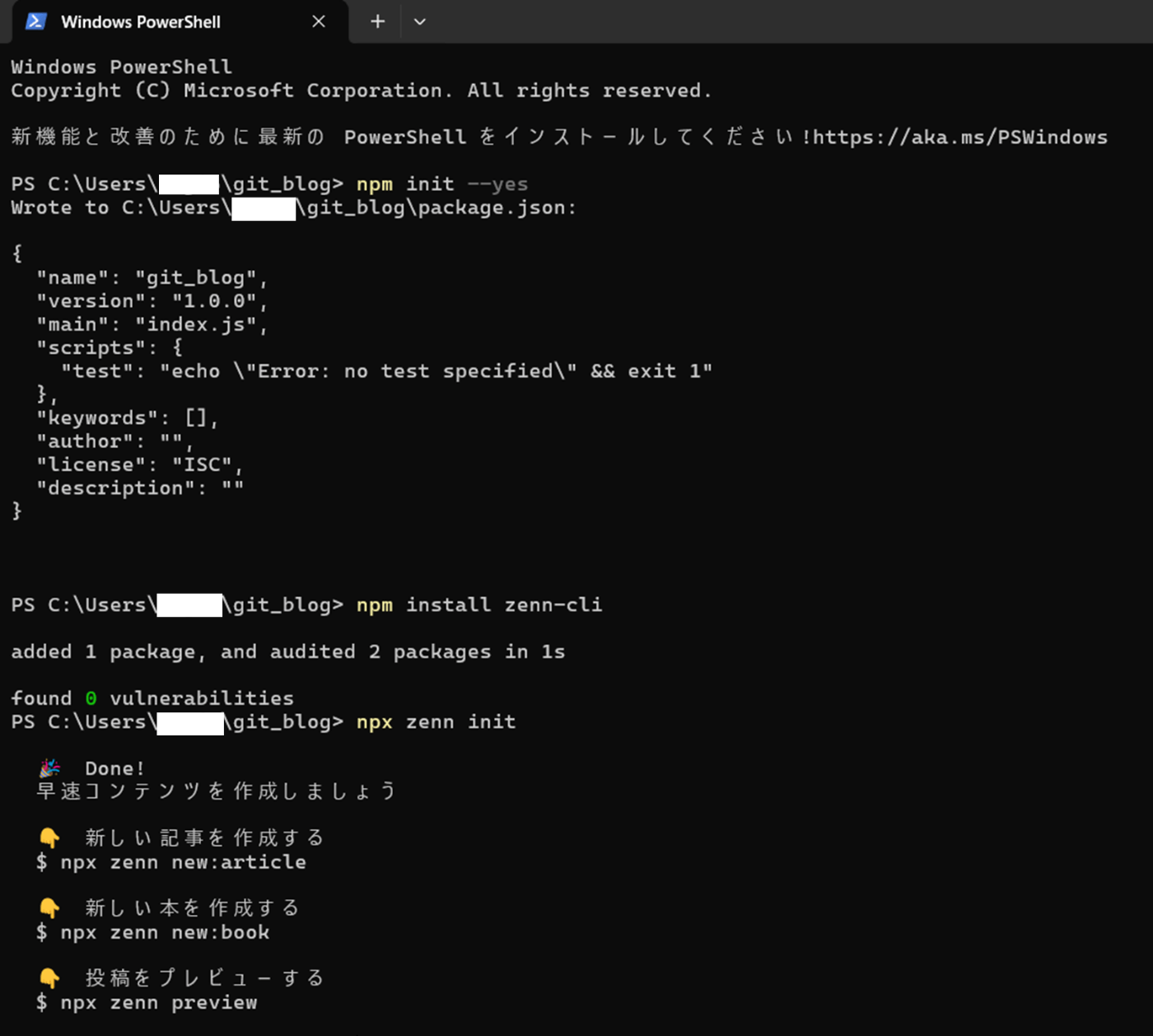Open a new tab with plus button

tap(377, 21)
